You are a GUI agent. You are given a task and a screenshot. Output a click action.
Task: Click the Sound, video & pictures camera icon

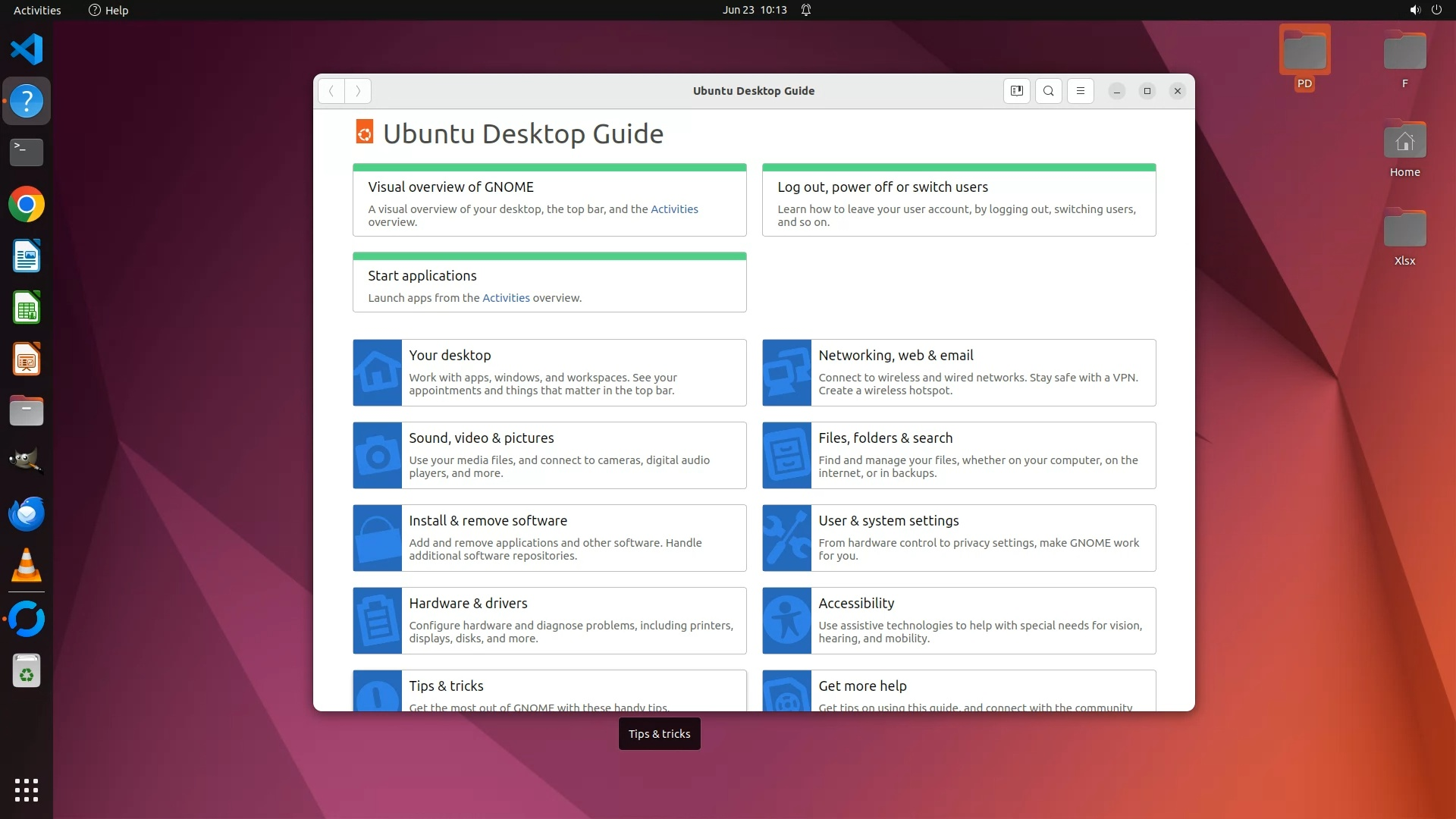click(x=378, y=455)
